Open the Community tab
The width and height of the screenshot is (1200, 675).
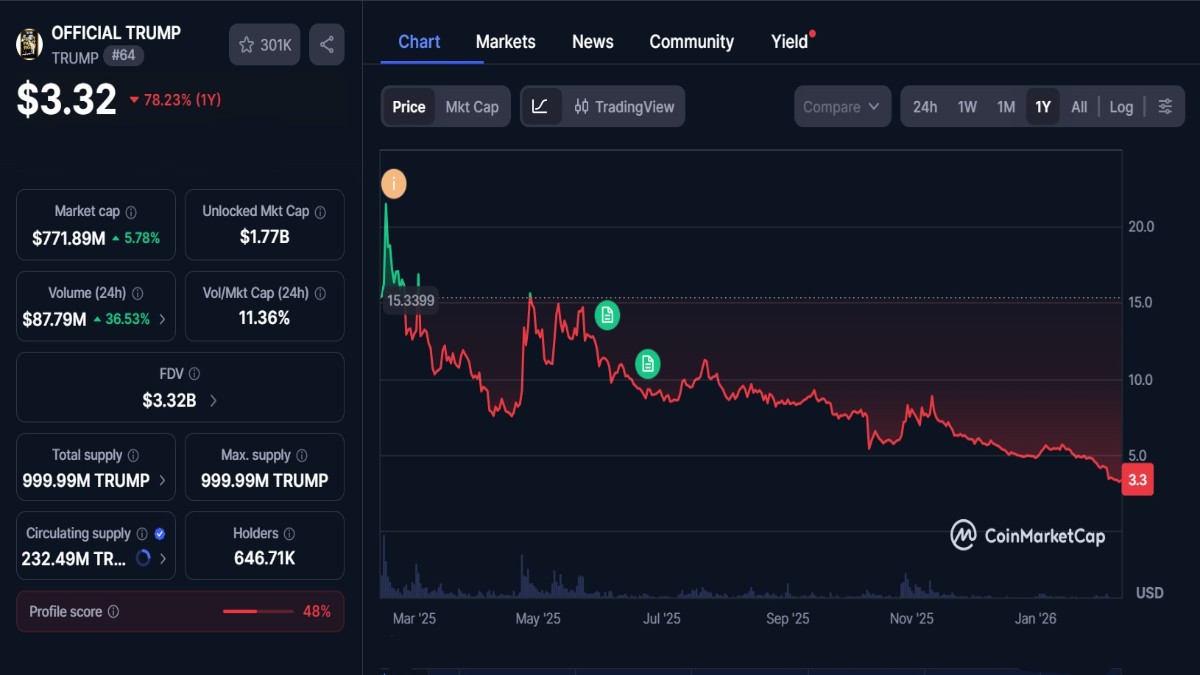[691, 42]
